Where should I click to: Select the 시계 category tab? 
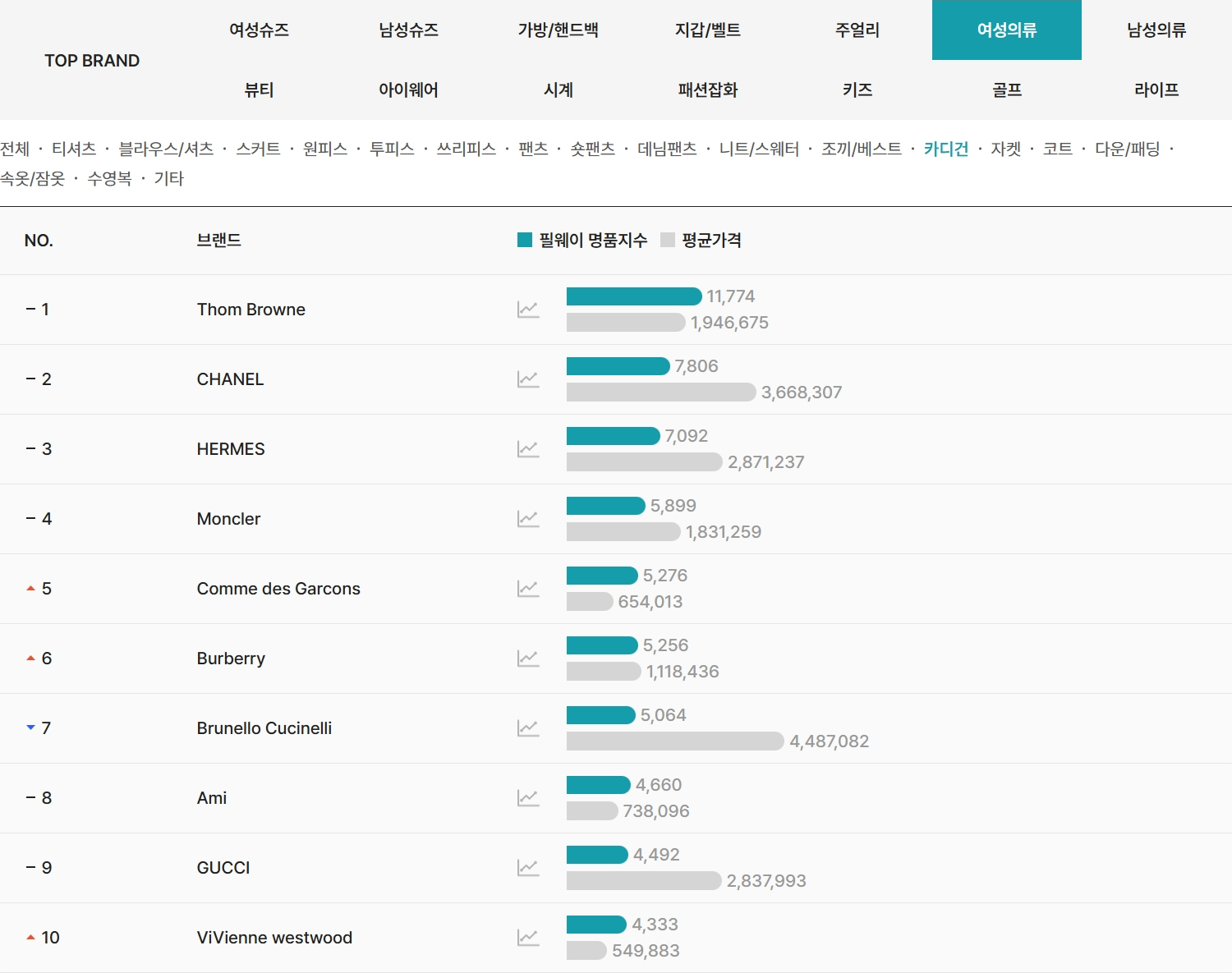(x=558, y=90)
